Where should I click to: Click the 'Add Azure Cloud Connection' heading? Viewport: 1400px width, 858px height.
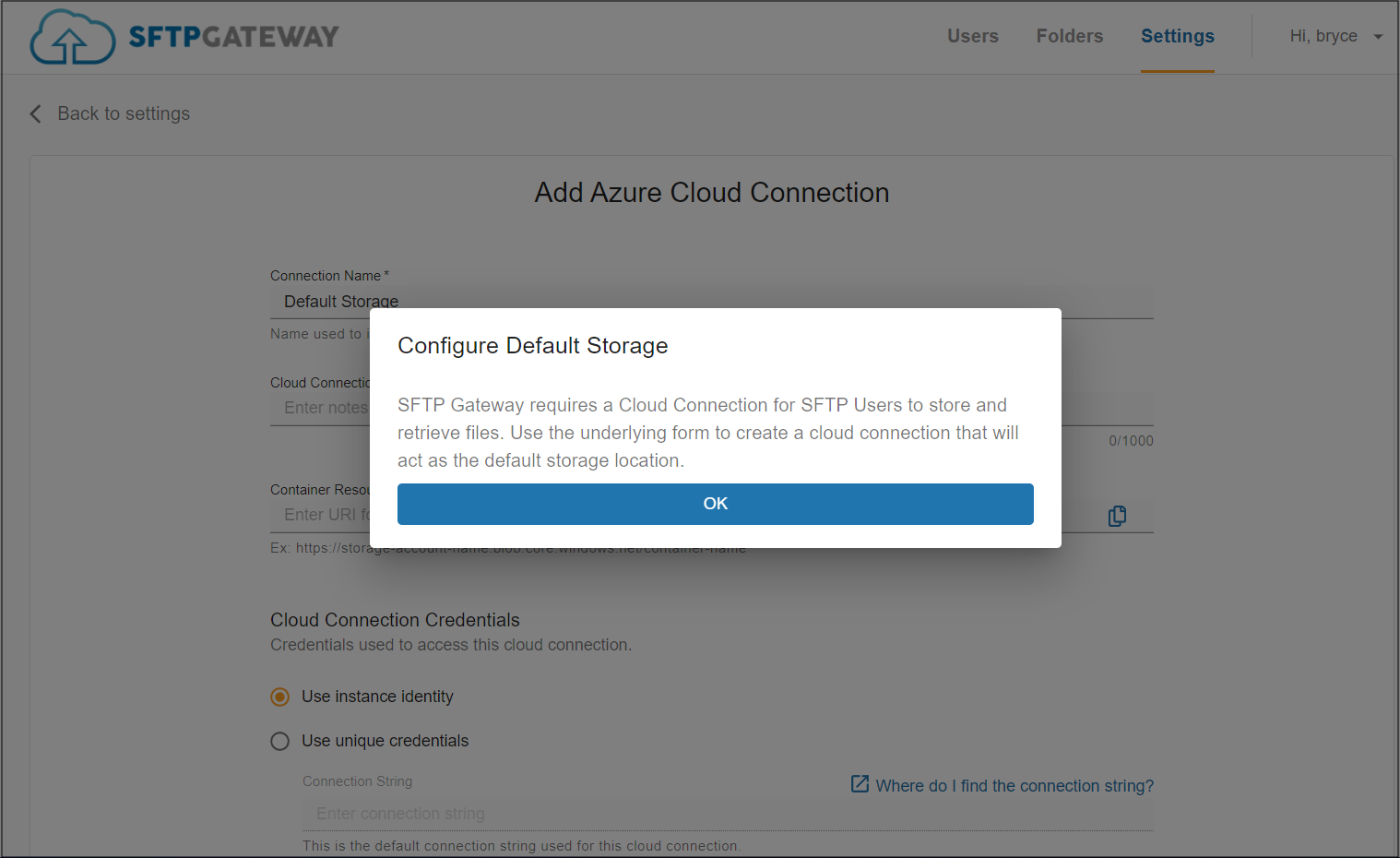point(712,193)
